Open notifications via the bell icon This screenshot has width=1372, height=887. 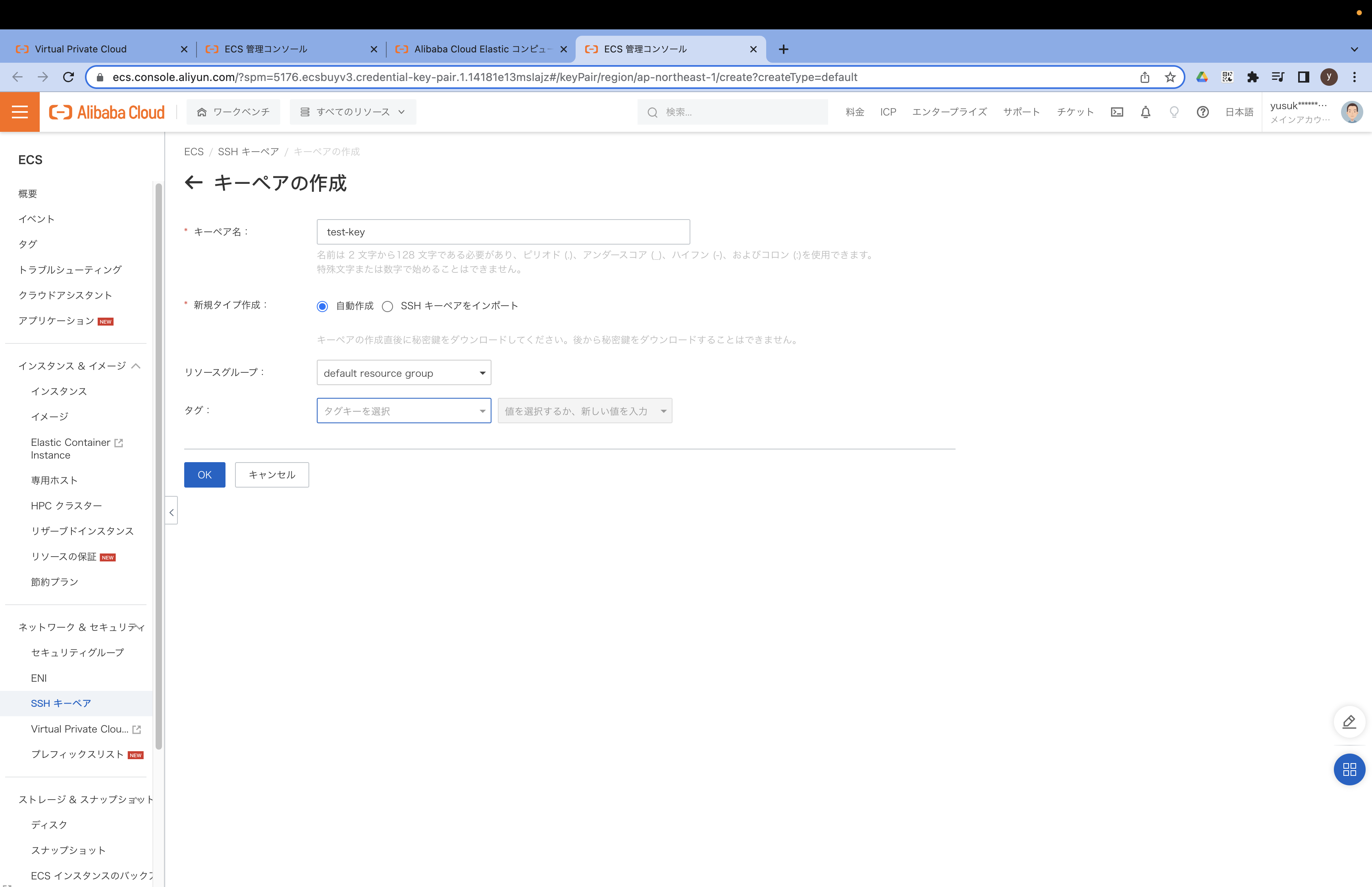click(x=1145, y=112)
